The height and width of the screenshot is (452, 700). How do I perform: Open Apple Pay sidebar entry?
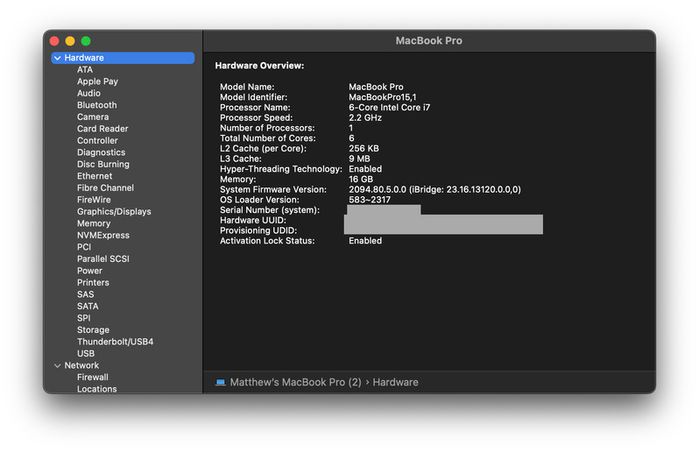point(97,81)
